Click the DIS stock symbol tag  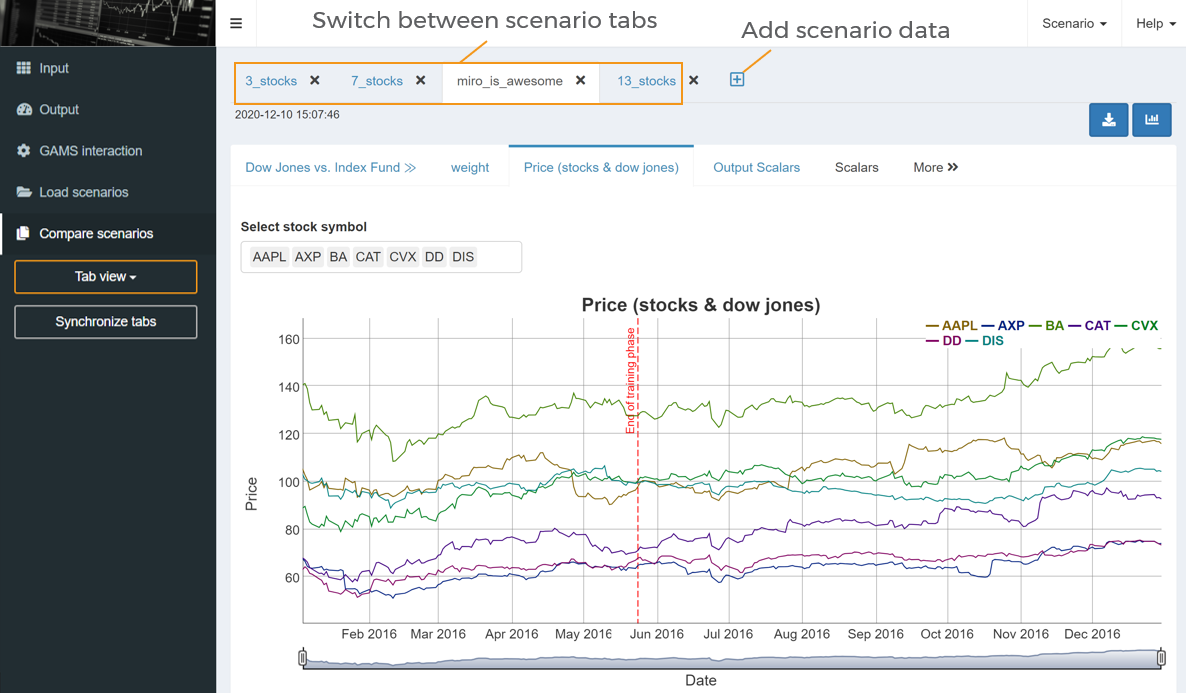click(x=463, y=257)
